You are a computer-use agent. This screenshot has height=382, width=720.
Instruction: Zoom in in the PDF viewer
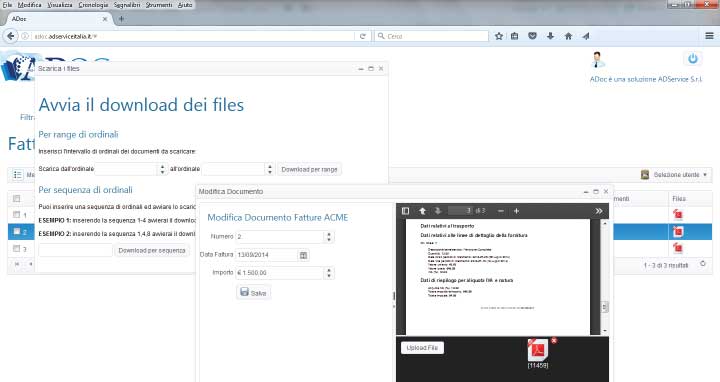(517, 211)
